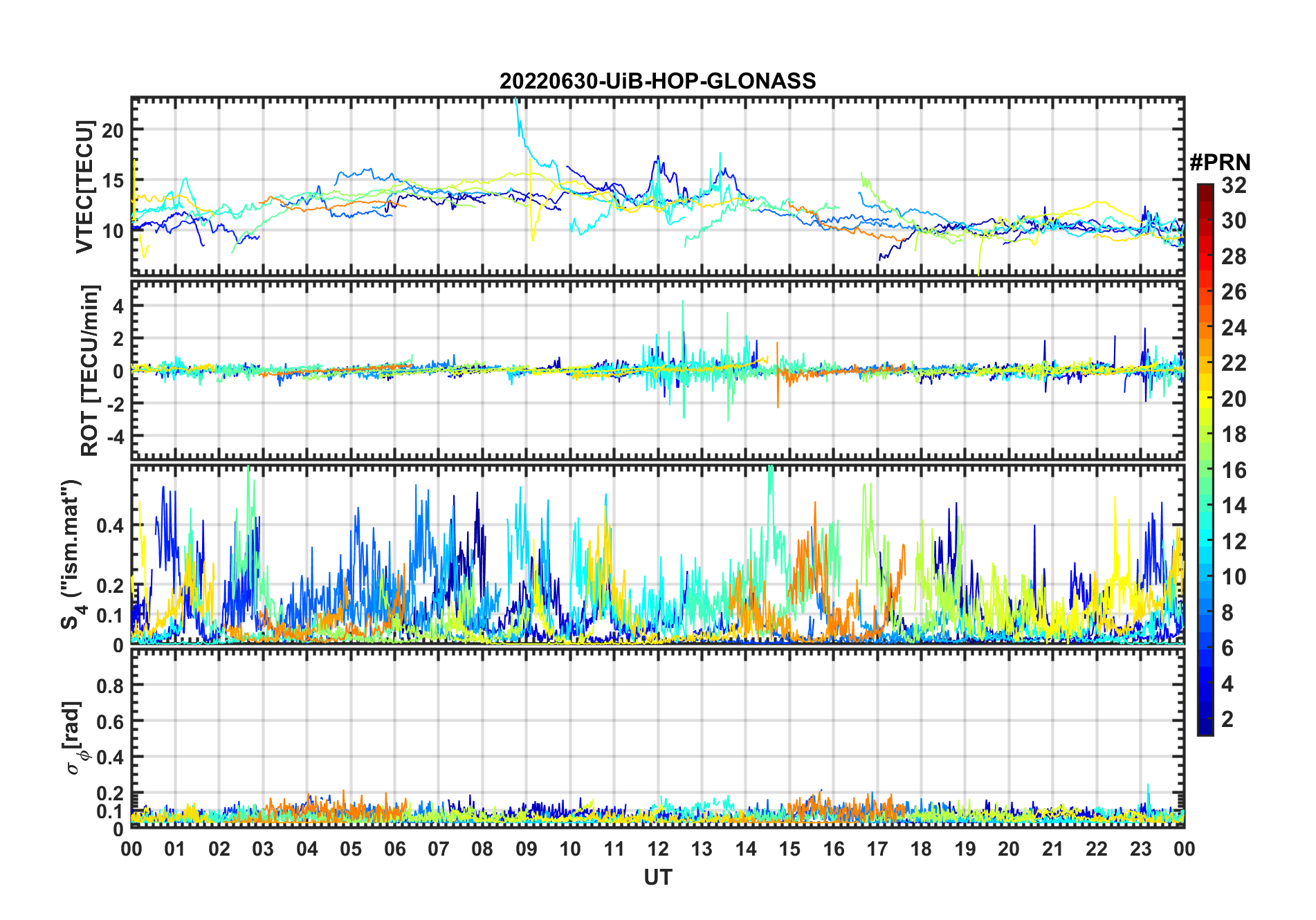Click x-axis hour tick 09

[527, 849]
